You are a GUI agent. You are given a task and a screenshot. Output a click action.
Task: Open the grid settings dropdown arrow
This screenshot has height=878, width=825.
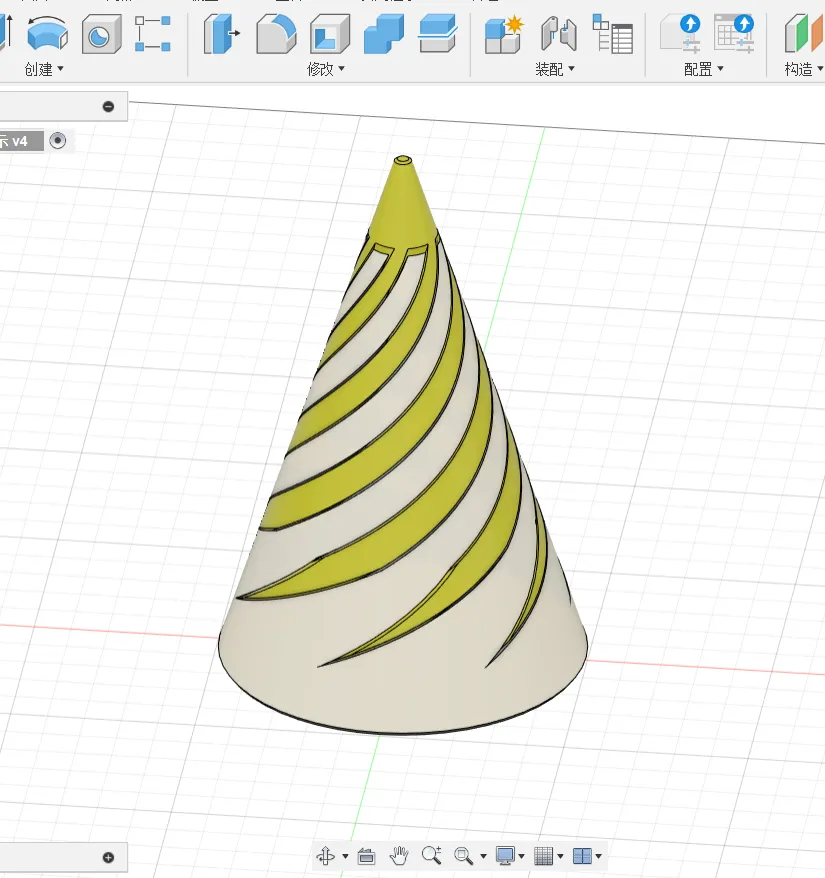click(558, 856)
